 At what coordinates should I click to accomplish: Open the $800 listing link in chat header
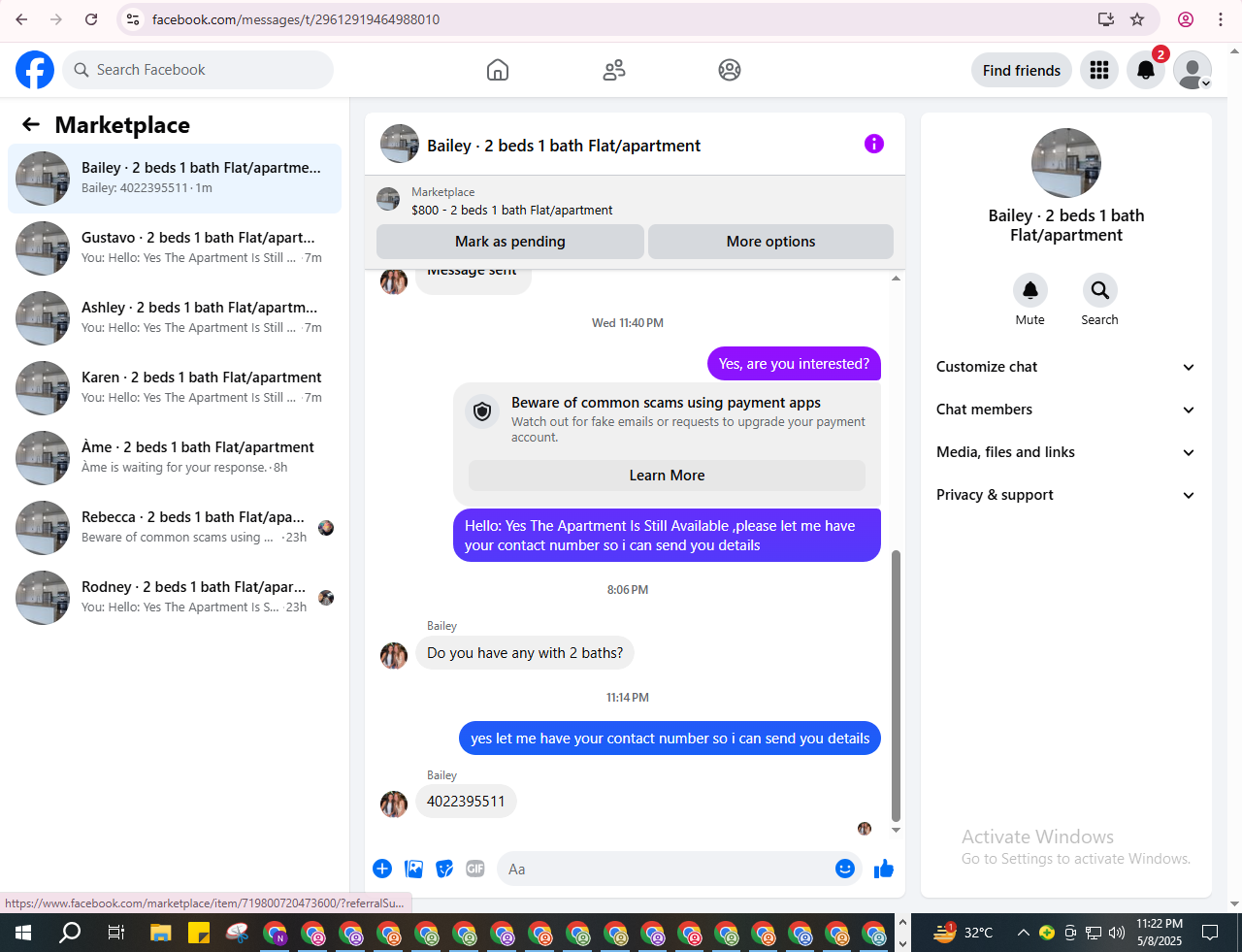coord(512,210)
